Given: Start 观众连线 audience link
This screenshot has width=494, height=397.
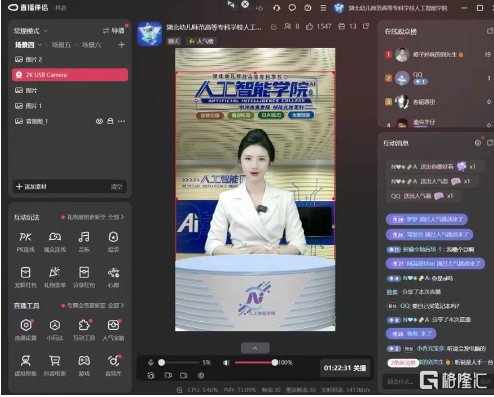Looking at the screenshot, I should pos(55,242).
